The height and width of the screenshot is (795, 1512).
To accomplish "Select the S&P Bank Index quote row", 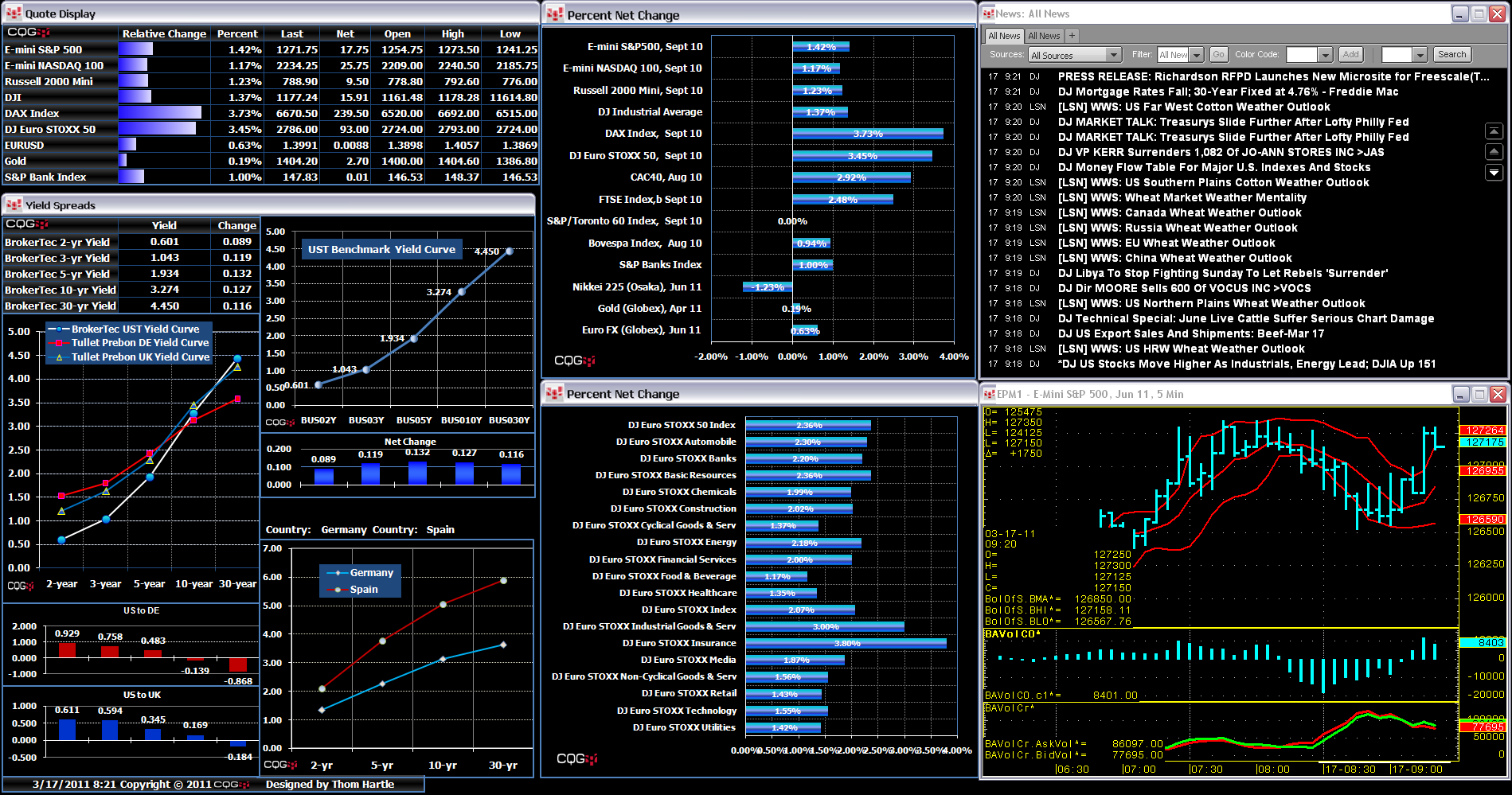I will pyautogui.click(x=271, y=177).
